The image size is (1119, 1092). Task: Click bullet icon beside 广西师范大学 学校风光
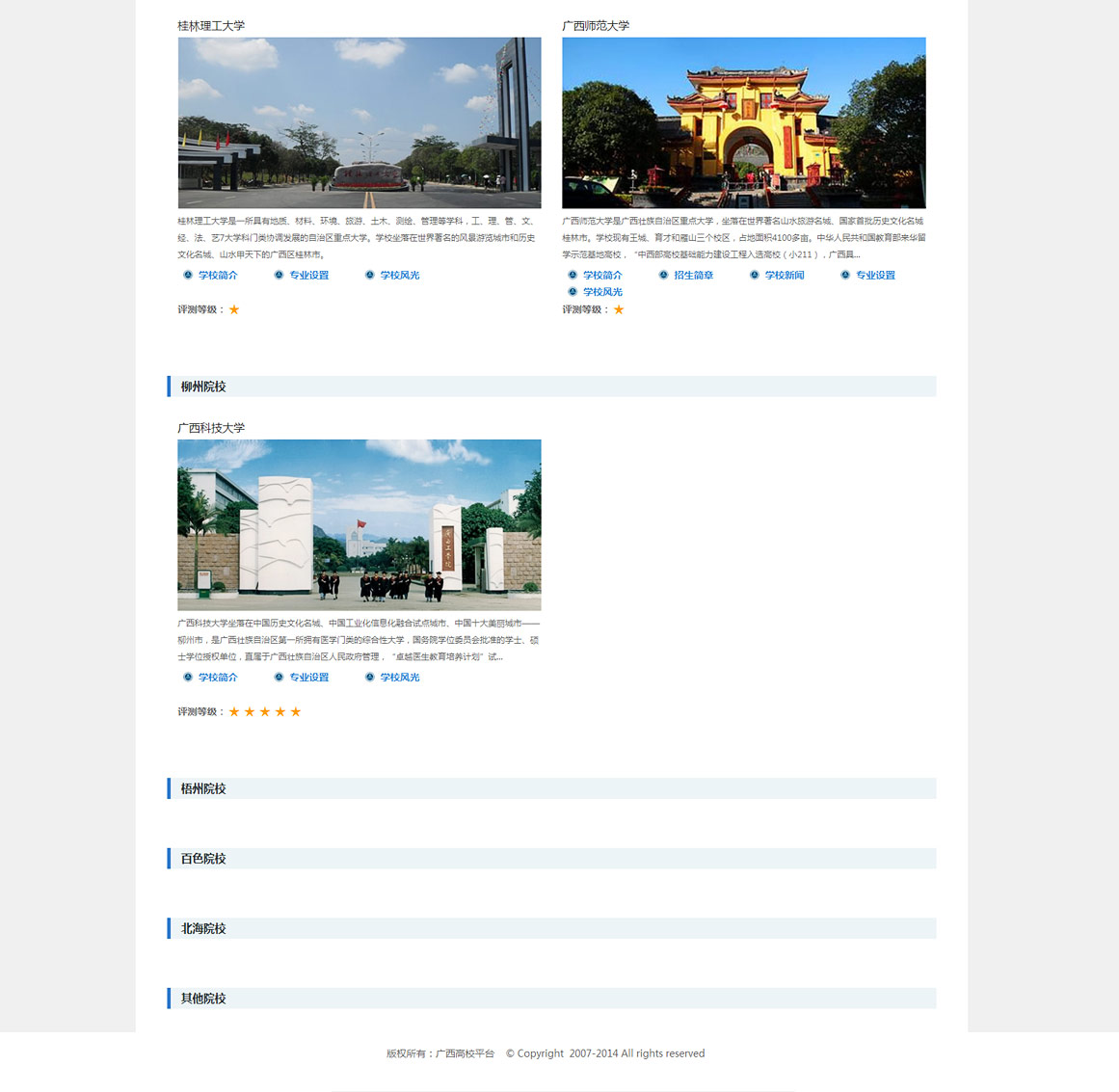(x=573, y=291)
